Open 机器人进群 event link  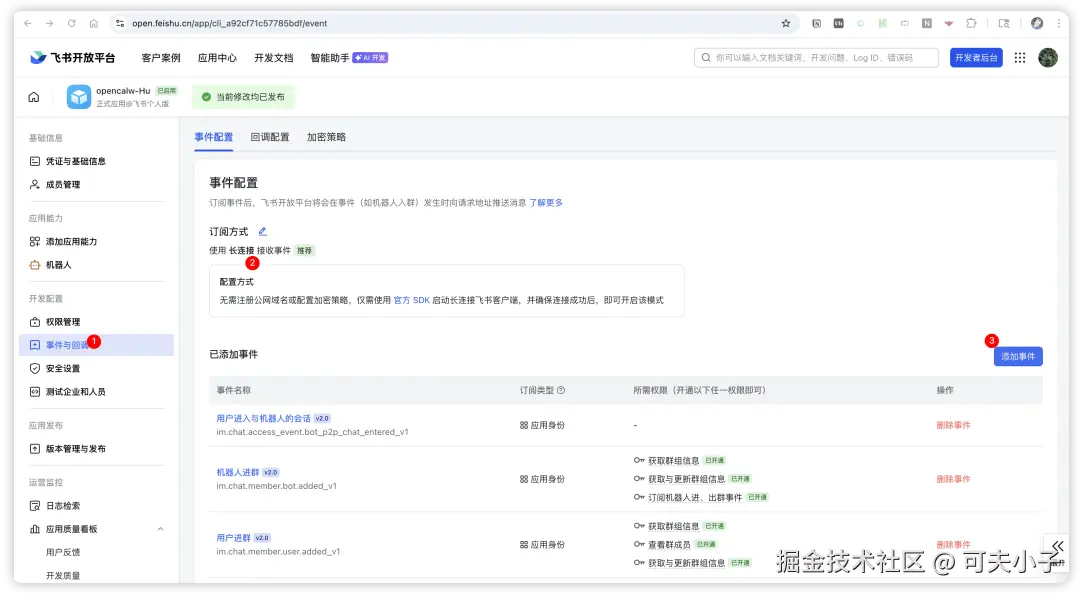(238, 472)
